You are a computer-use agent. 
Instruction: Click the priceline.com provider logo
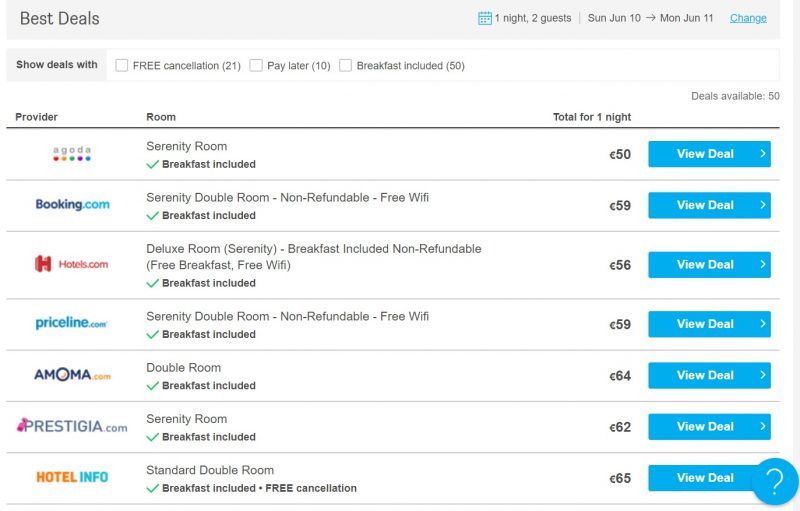71,323
